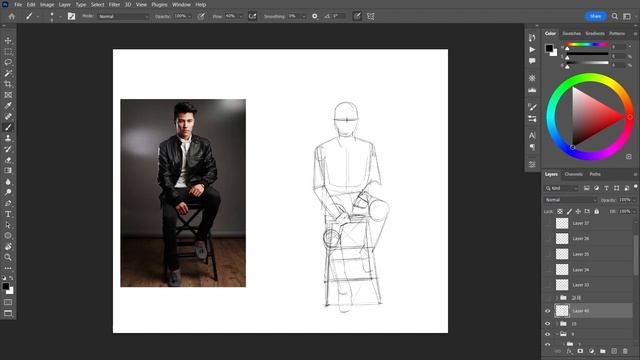
Task: Open the History panel icon
Action: [532, 38]
